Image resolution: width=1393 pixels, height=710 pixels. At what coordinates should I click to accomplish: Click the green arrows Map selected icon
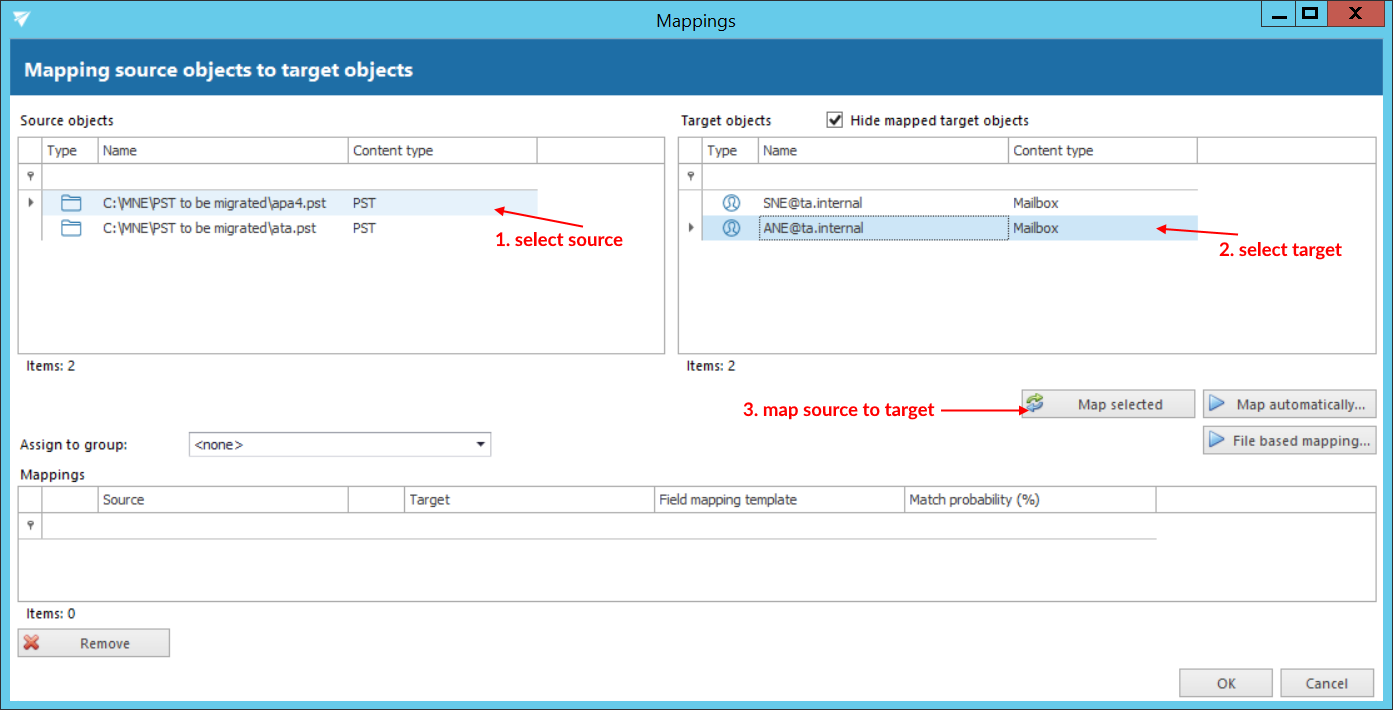click(1035, 403)
